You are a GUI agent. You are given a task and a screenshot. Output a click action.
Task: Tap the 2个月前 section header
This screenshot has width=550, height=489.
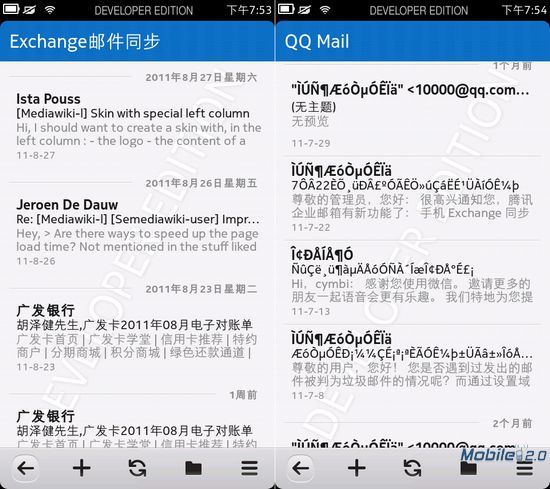(512, 423)
